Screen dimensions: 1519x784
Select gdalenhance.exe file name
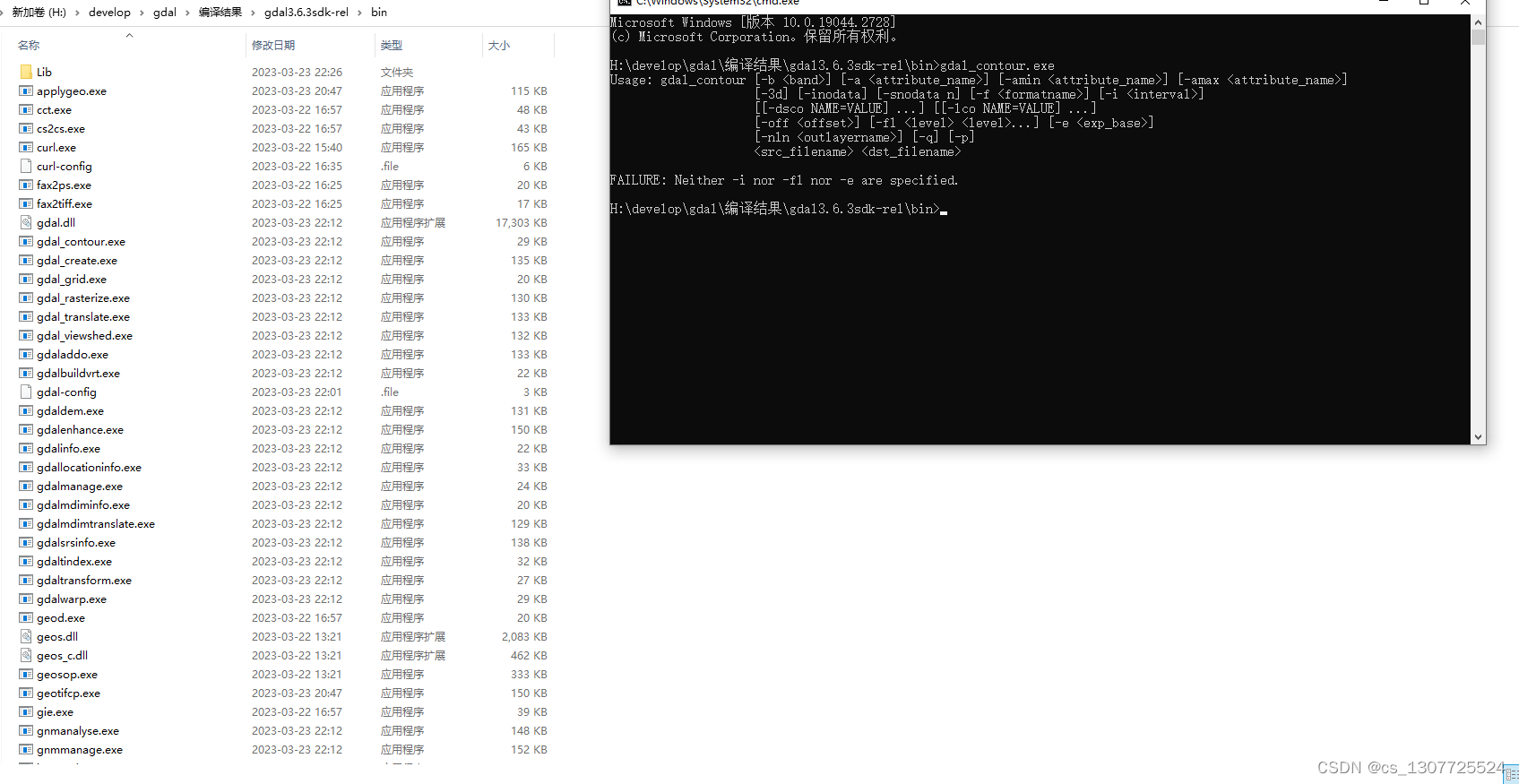[80, 430]
